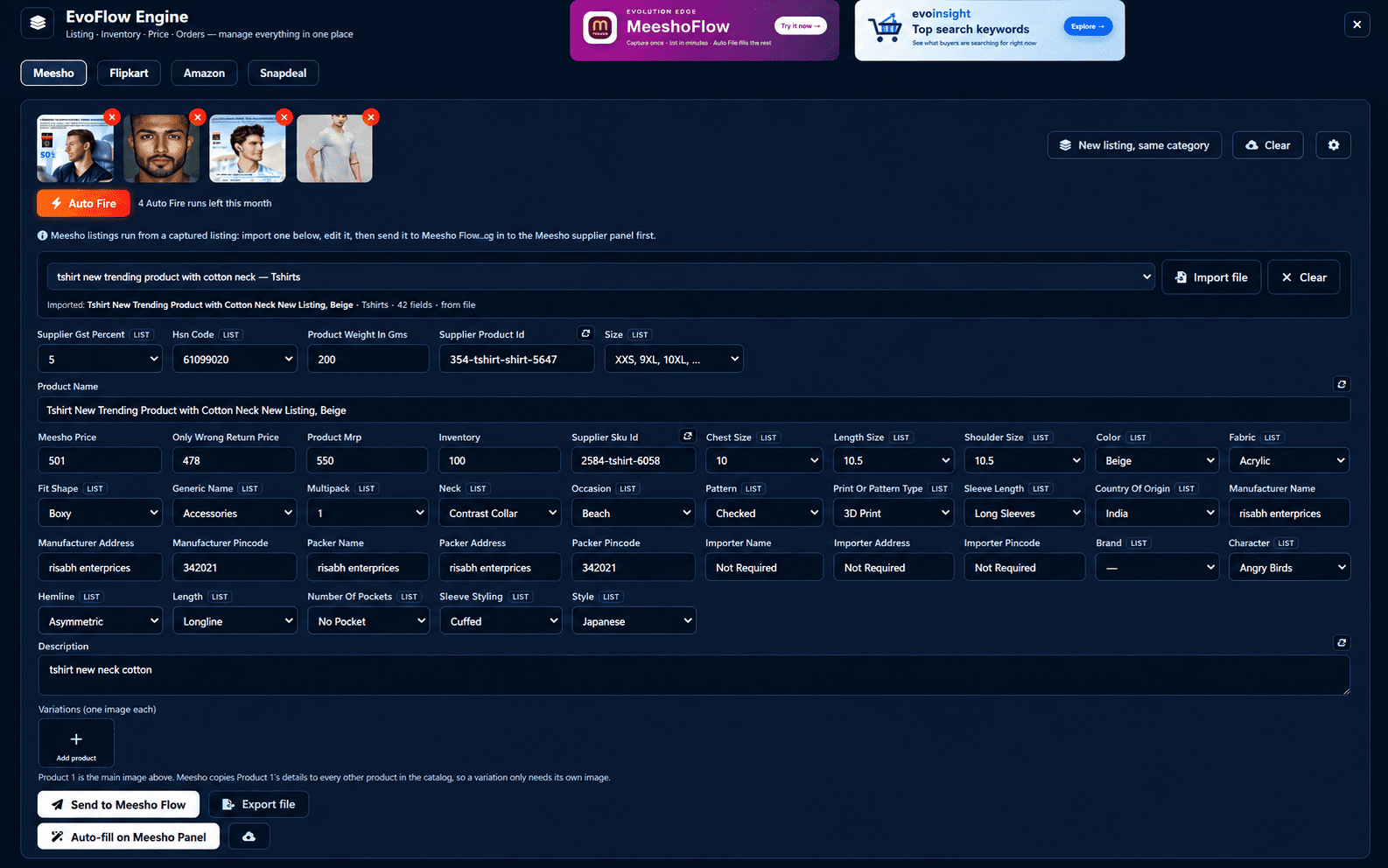
Task: Regenerate the Supplier Product Id
Action: [x=586, y=333]
